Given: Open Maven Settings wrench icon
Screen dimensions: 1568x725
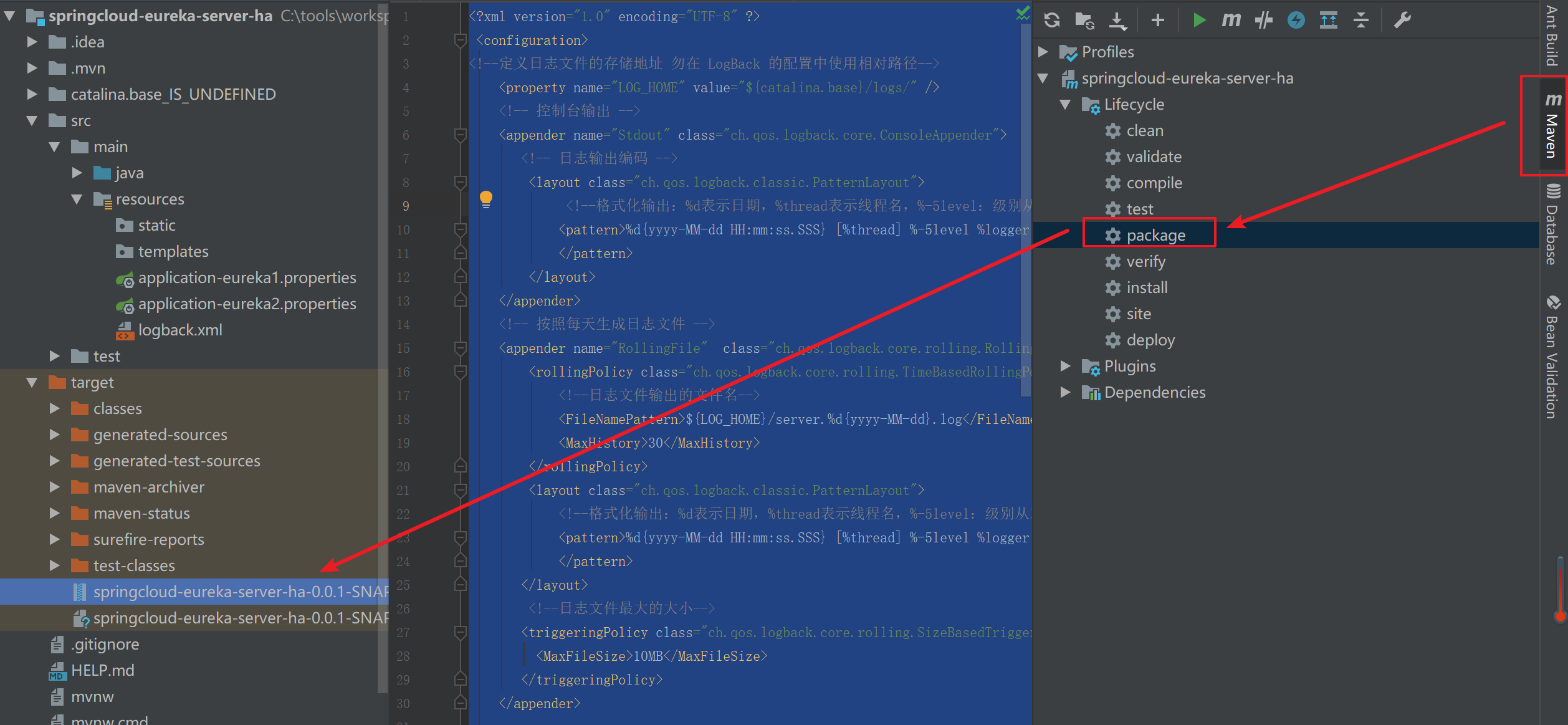Looking at the screenshot, I should tap(1402, 20).
